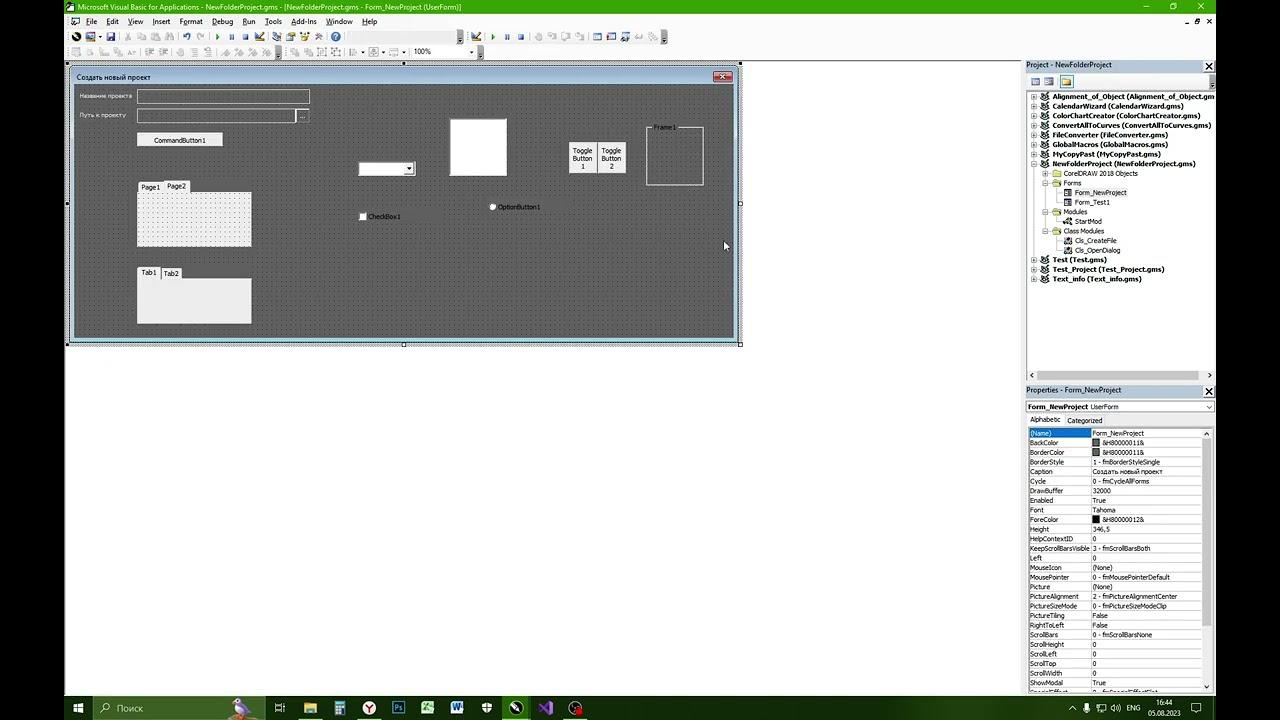Run the macro from the Standard toolbar

pyautogui.click(x=218, y=37)
